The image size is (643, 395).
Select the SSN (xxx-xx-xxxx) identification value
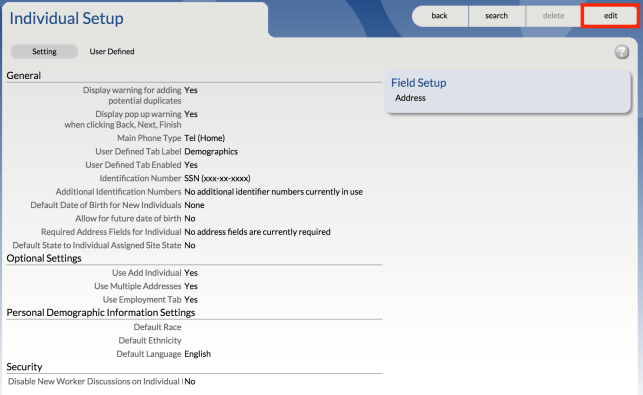pos(217,178)
